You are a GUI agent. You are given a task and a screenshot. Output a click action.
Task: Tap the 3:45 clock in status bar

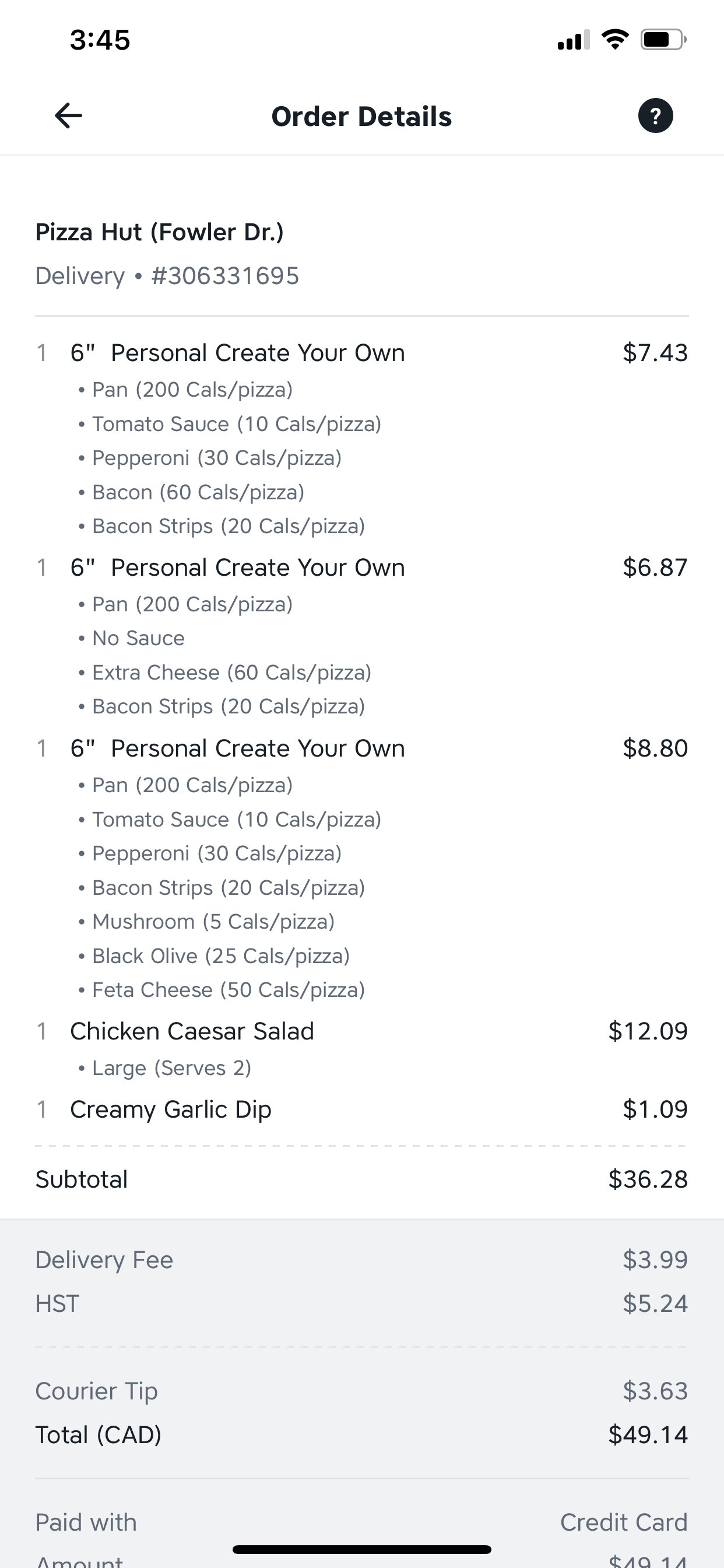100,40
